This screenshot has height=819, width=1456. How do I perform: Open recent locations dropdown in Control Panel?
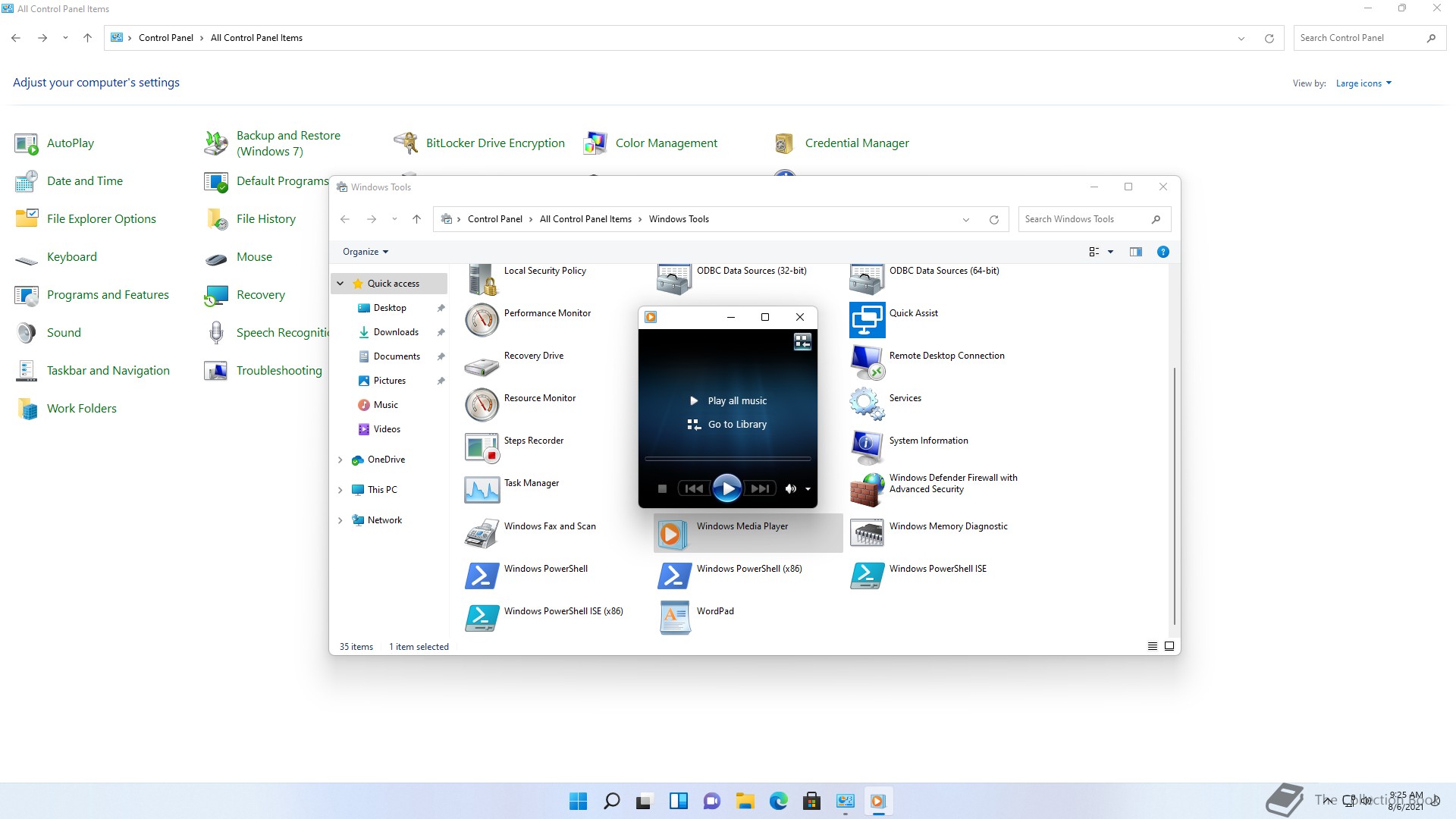[x=65, y=38]
